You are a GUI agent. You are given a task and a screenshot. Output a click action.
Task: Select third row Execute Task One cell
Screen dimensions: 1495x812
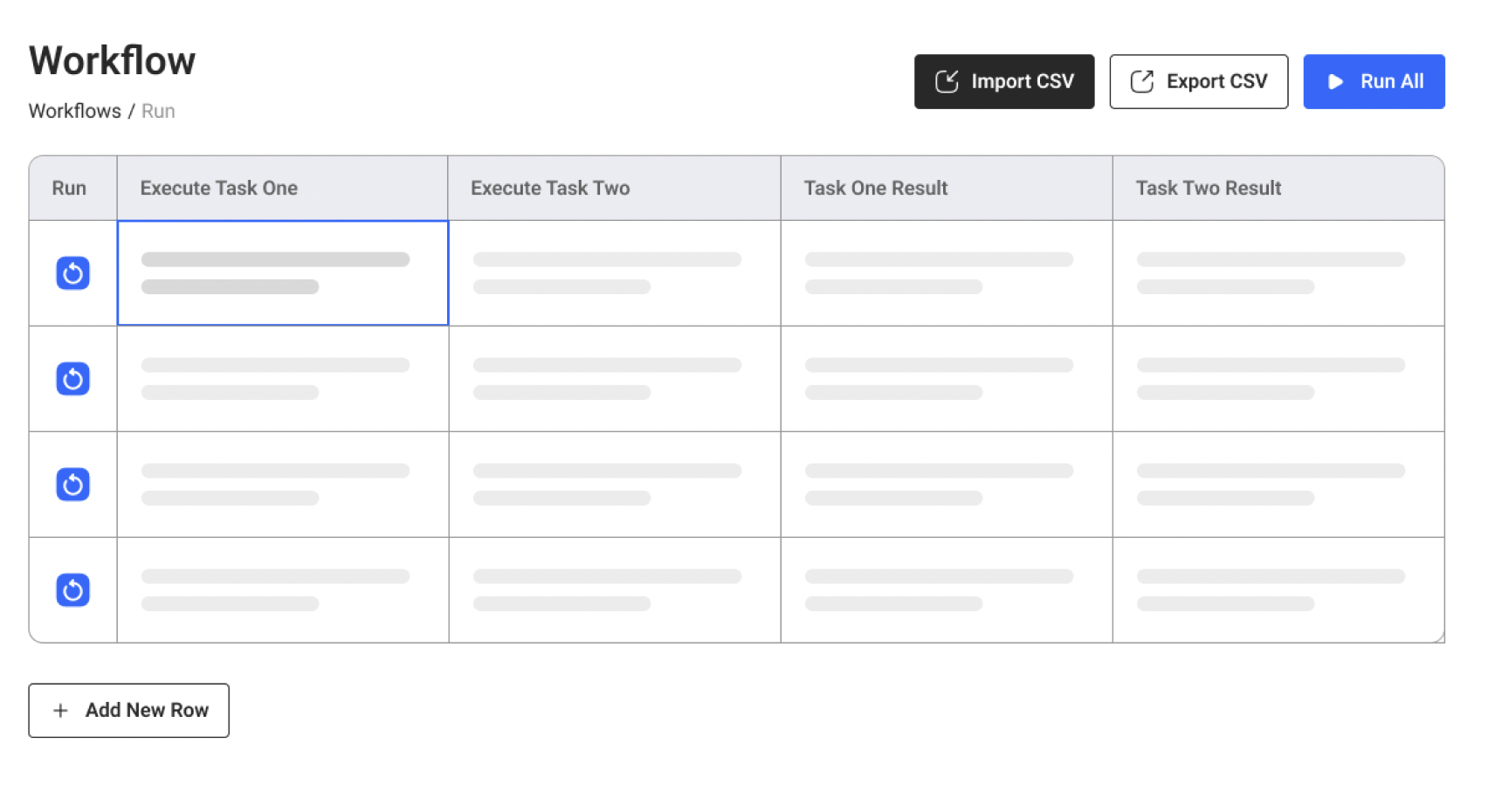coord(282,485)
